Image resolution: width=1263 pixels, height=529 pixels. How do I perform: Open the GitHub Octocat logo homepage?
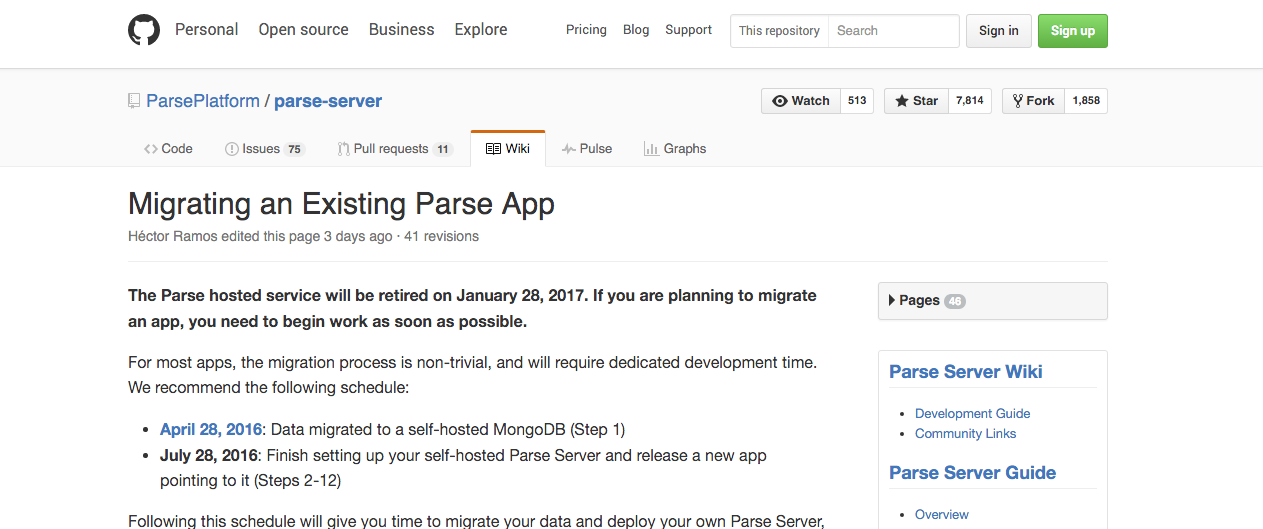coord(144,30)
